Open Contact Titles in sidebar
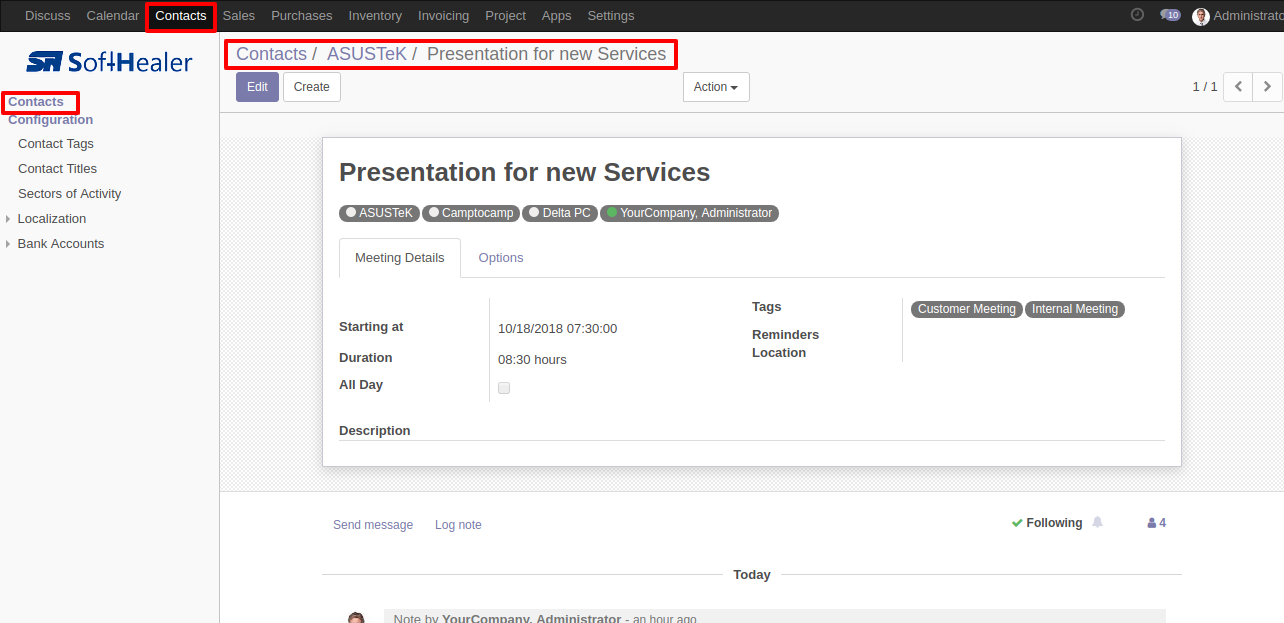This screenshot has height=623, width=1284. tap(58, 169)
